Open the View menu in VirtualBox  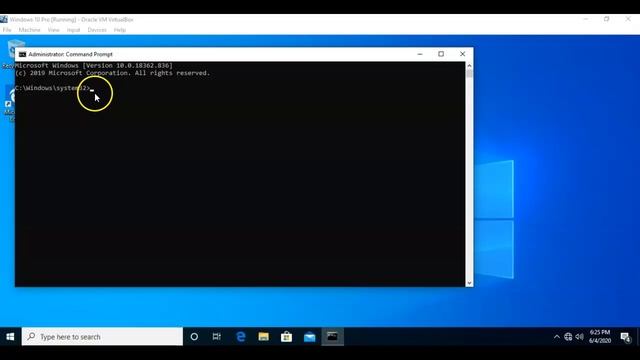(x=53, y=30)
